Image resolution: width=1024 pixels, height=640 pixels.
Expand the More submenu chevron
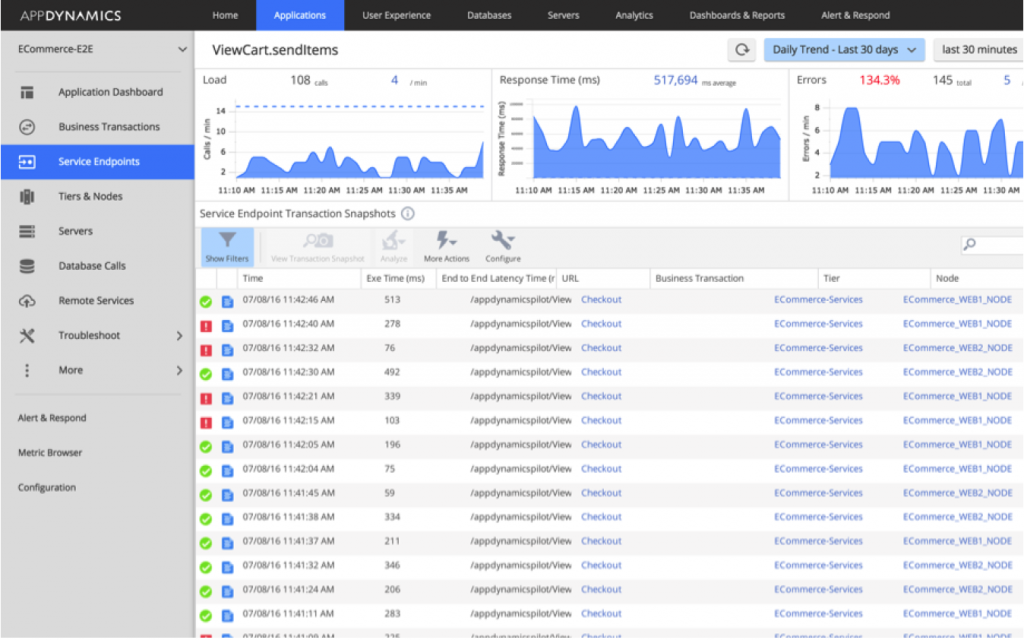click(x=180, y=370)
